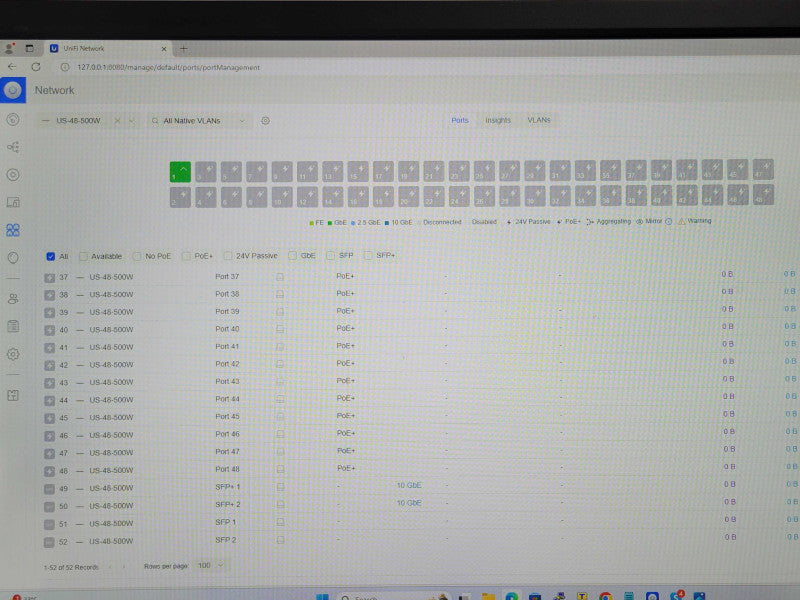Open the Admins people icon in the sidebar
800x600 pixels.
[x=13, y=299]
